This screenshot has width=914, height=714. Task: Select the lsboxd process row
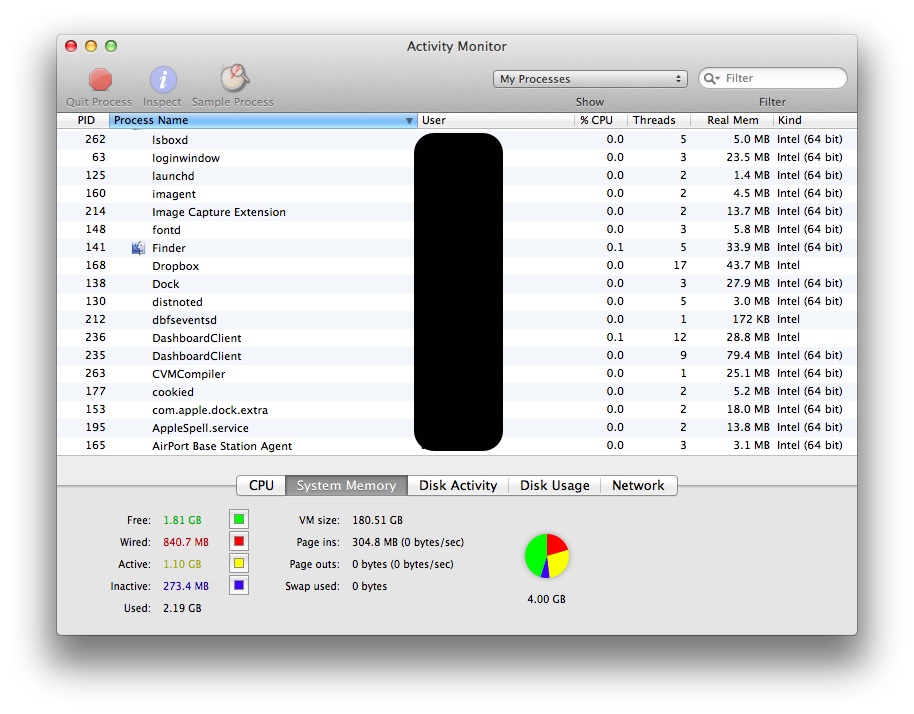(x=457, y=139)
